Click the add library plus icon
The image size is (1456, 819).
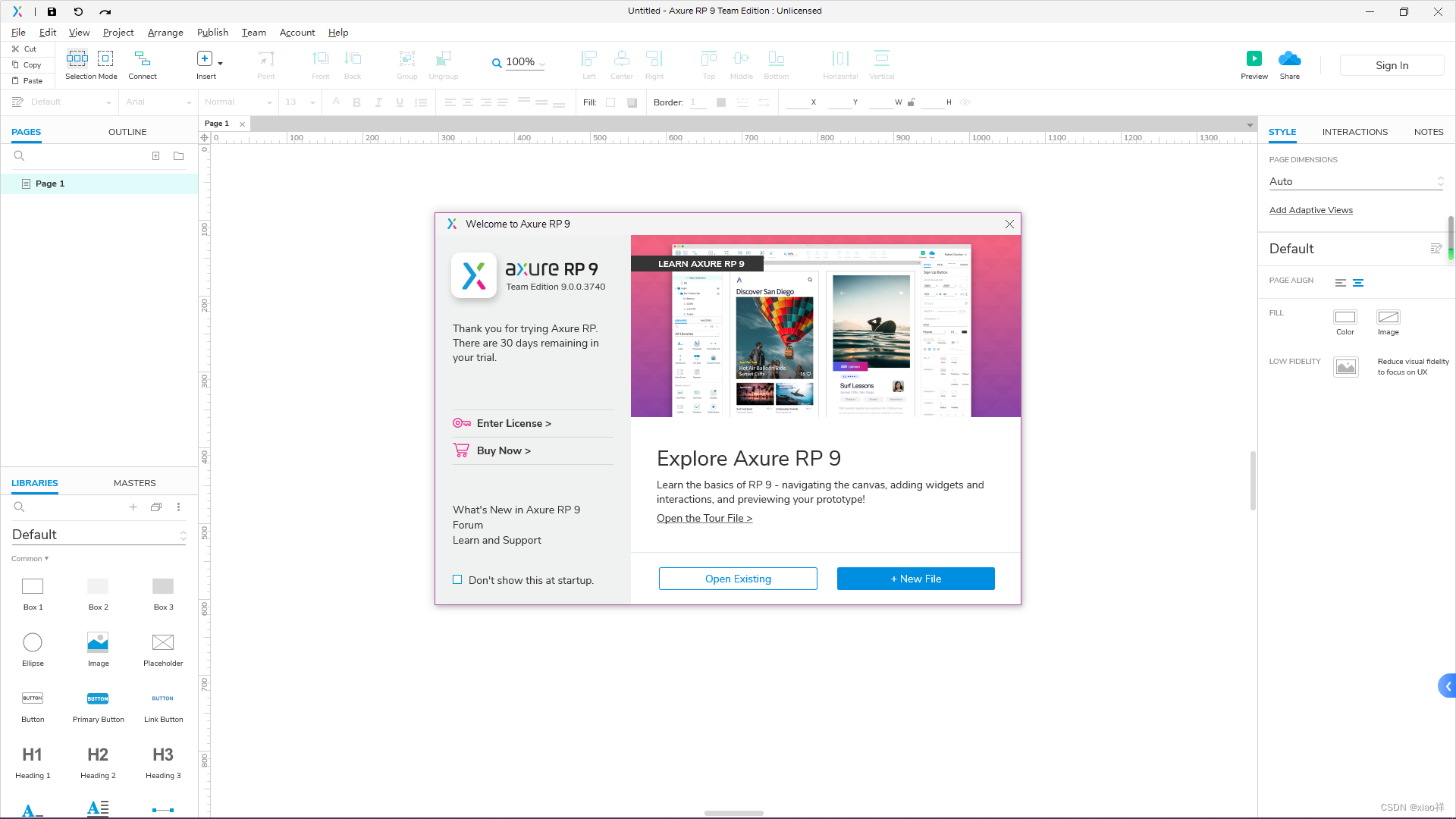coord(133,507)
